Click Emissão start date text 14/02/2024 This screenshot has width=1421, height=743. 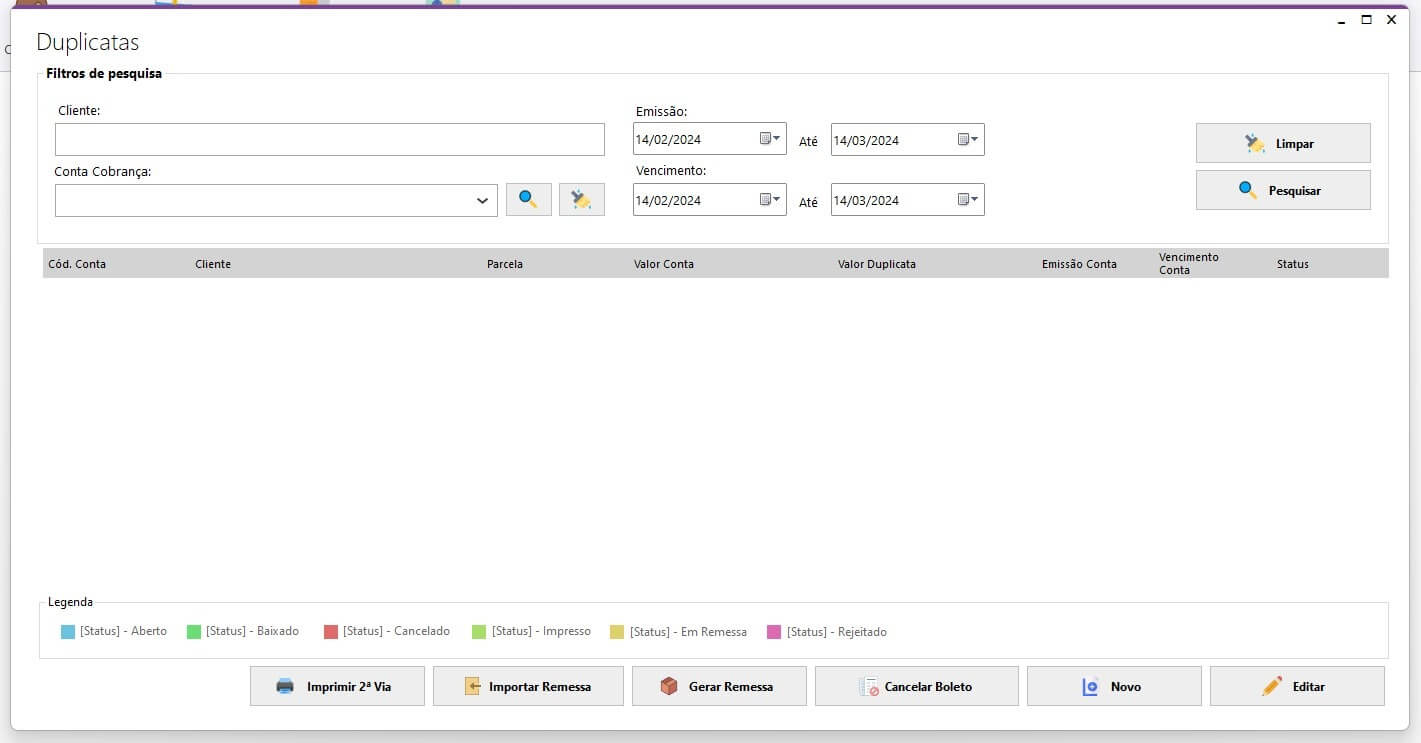click(x=668, y=140)
